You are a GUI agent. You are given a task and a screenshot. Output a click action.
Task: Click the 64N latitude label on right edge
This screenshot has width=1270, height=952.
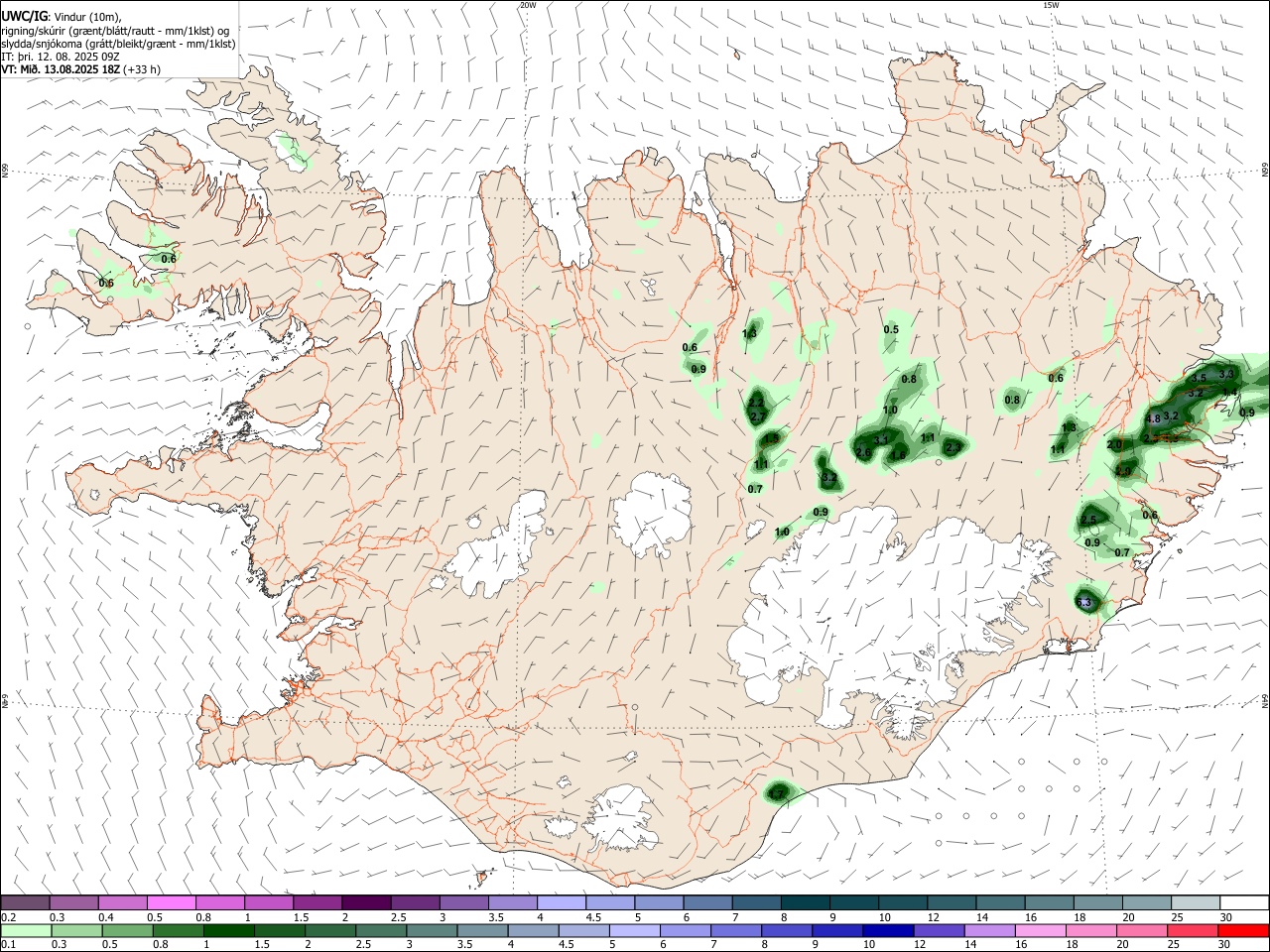1265,701
